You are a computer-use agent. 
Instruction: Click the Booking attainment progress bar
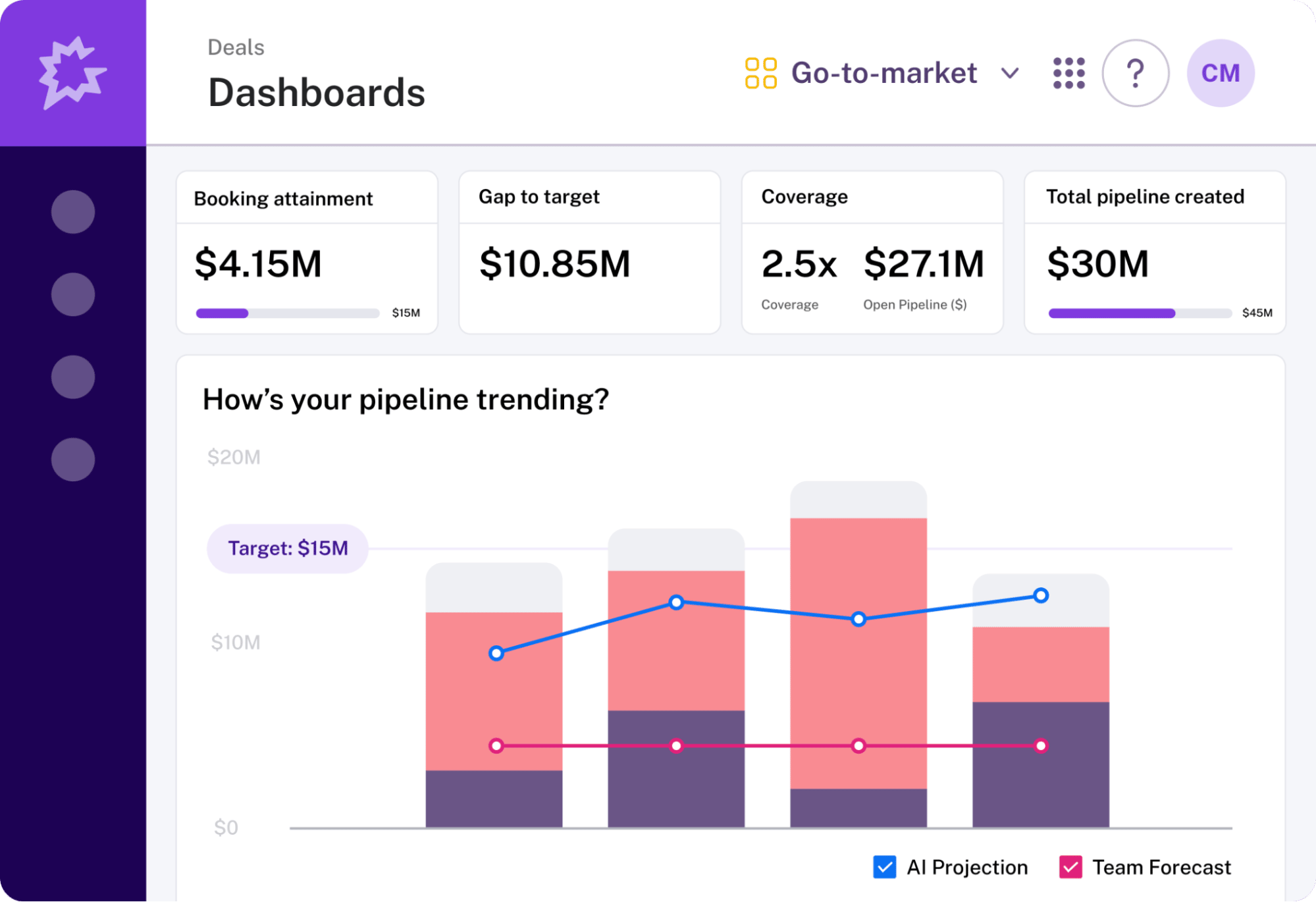(x=288, y=313)
